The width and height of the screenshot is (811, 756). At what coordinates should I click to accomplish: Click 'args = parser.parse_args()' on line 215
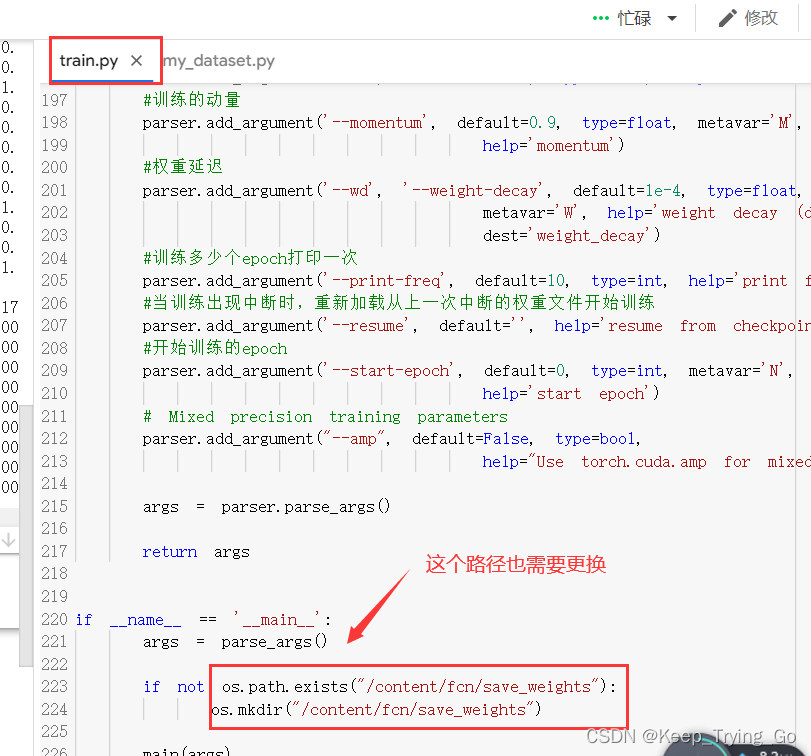pyautogui.click(x=266, y=506)
